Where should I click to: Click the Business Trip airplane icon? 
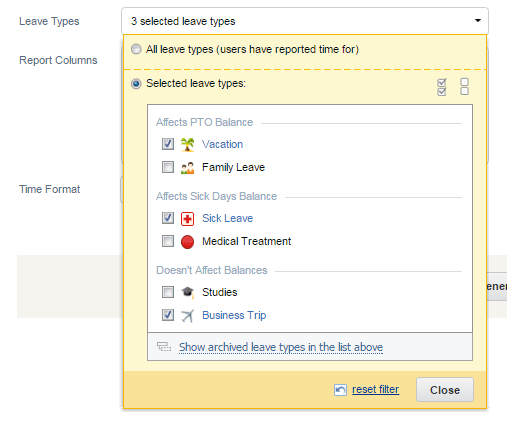click(187, 315)
